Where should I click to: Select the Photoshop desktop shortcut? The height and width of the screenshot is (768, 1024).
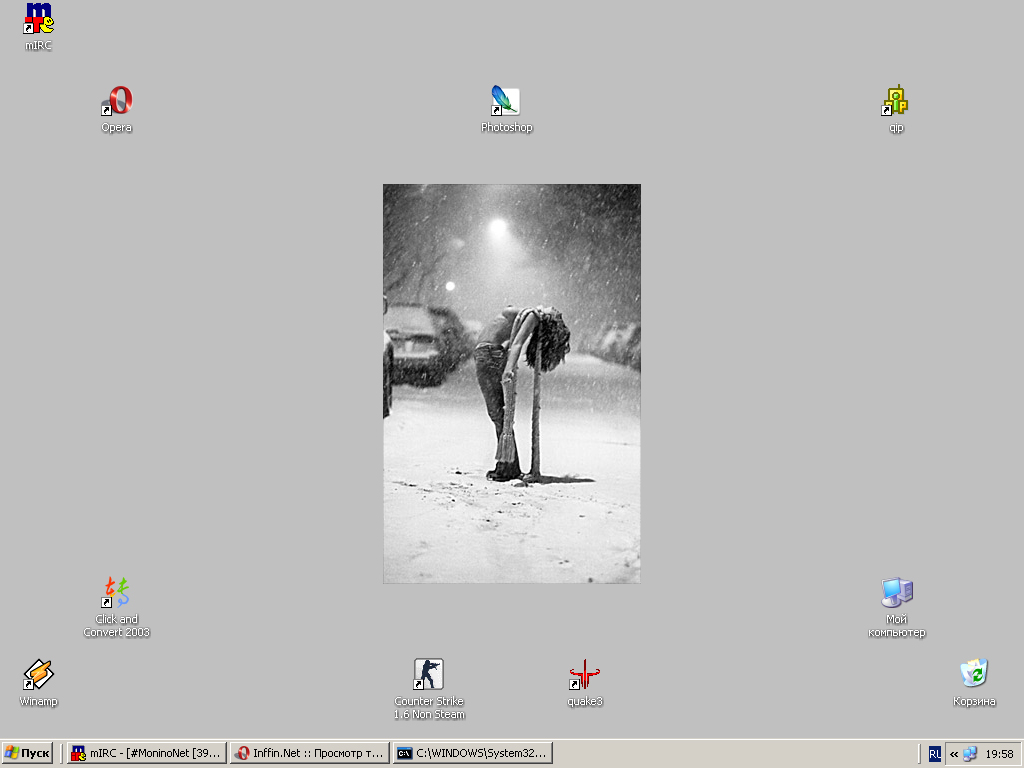506,102
